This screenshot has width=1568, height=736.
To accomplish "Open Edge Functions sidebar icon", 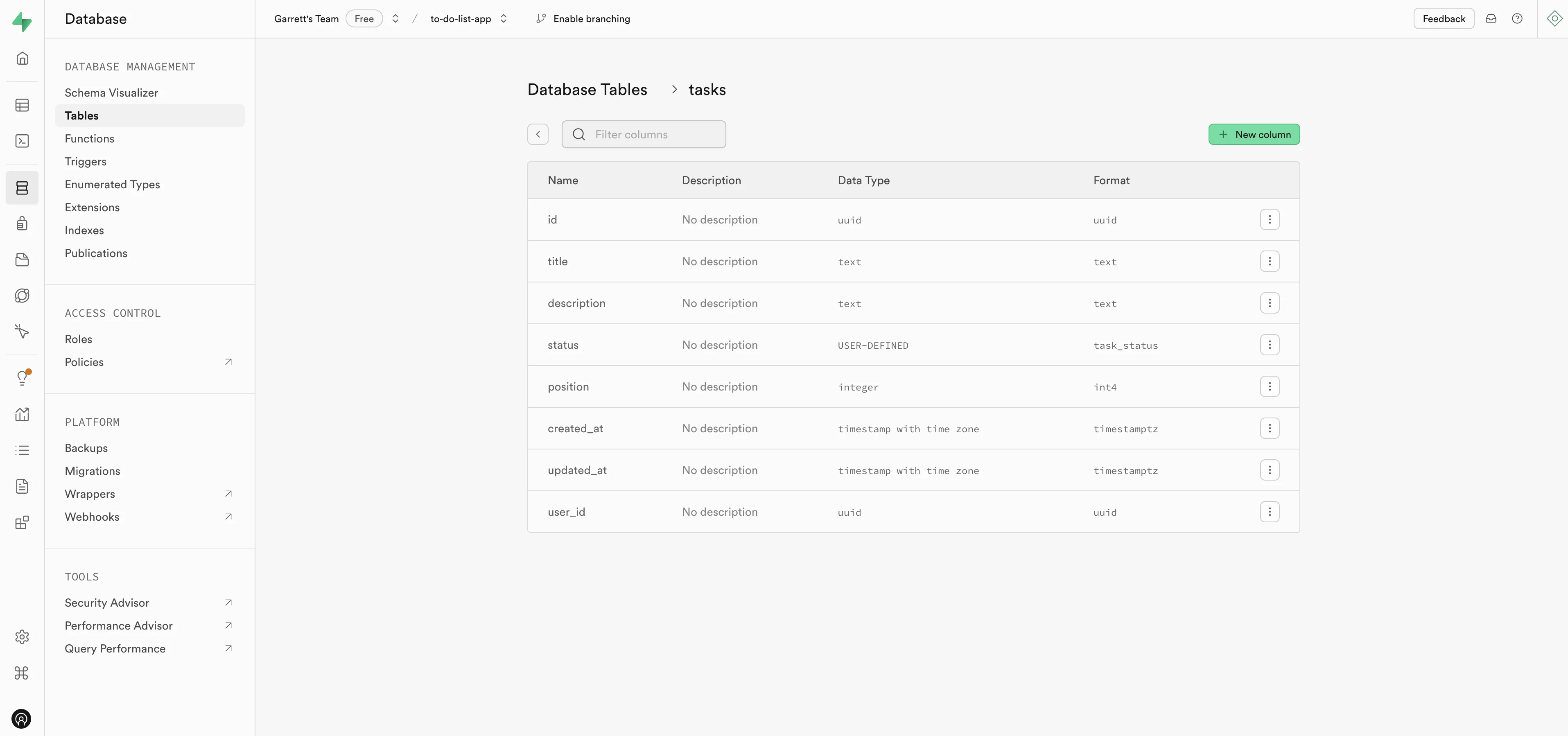I will click(x=22, y=296).
